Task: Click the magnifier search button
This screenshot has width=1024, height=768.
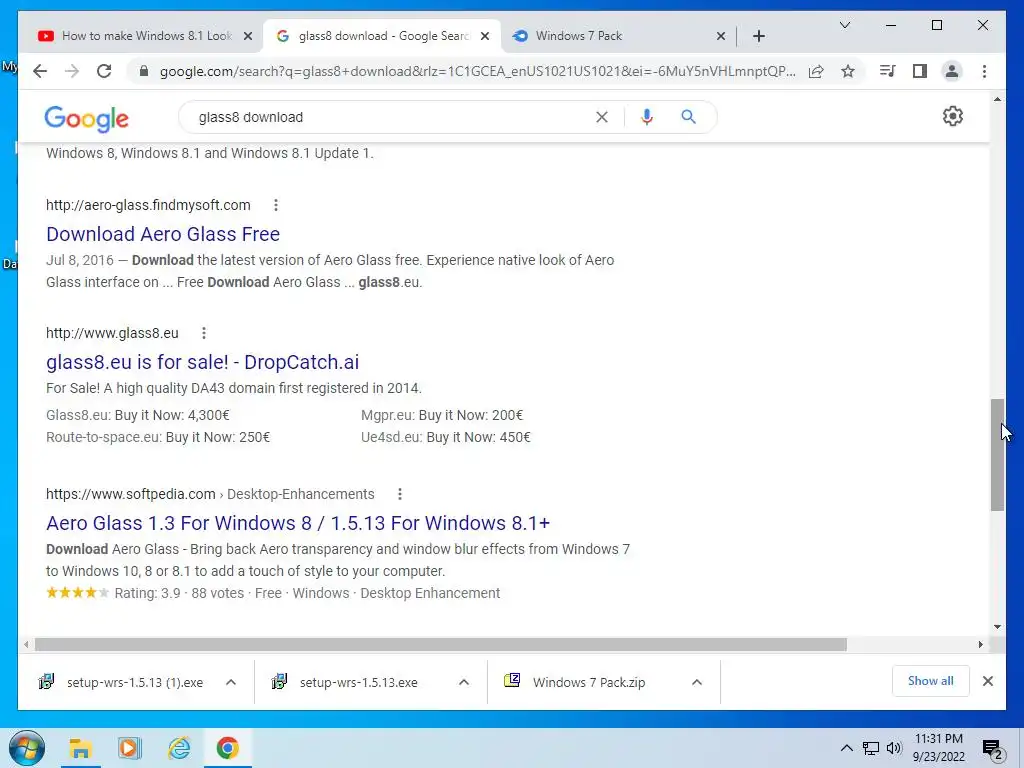Action: pos(688,117)
